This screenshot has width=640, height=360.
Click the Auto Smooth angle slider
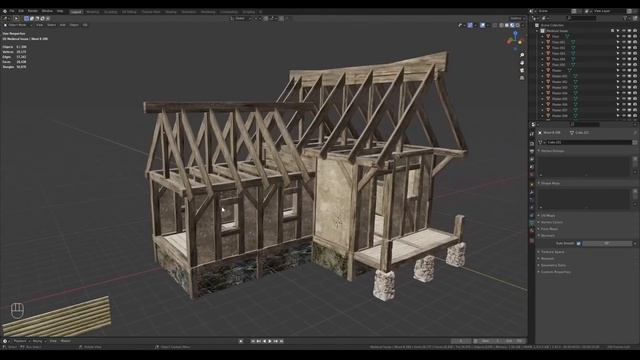coord(607,243)
